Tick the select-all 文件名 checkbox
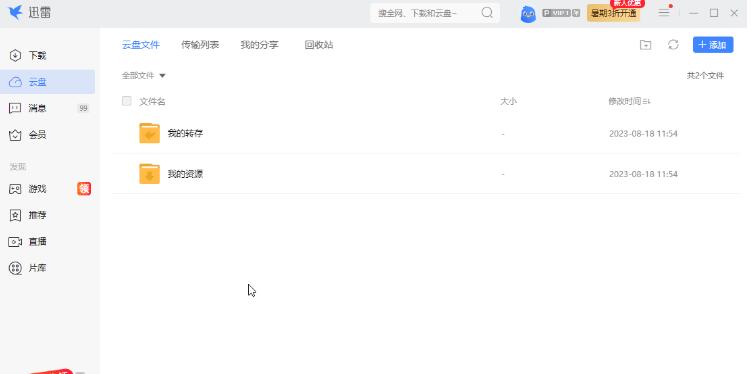Viewport: 752px width, 374px height. click(x=127, y=101)
